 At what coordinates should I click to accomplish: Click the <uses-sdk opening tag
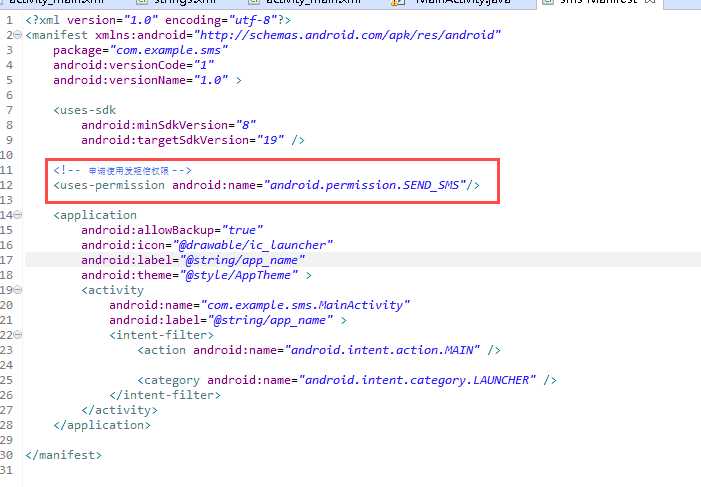(x=84, y=110)
